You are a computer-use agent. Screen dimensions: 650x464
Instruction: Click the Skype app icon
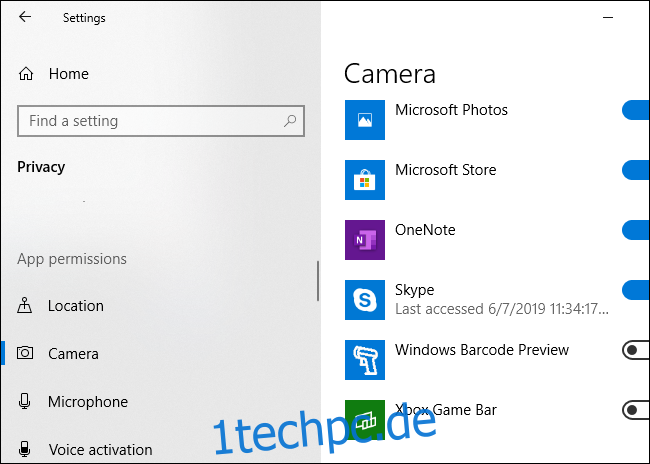click(x=365, y=300)
